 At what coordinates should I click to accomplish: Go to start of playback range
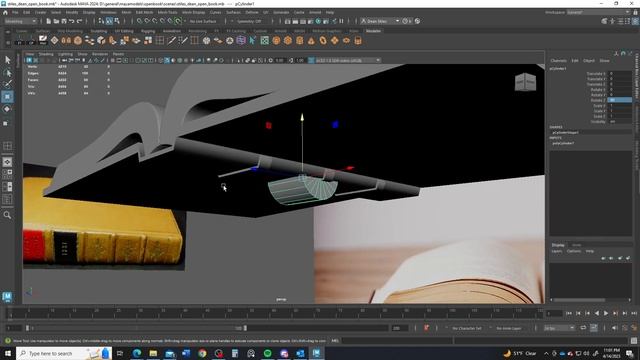569,313
